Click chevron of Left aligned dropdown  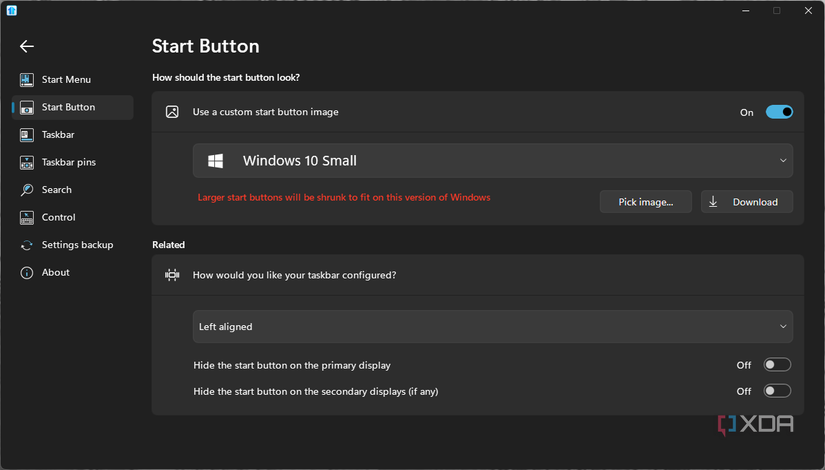(783, 327)
